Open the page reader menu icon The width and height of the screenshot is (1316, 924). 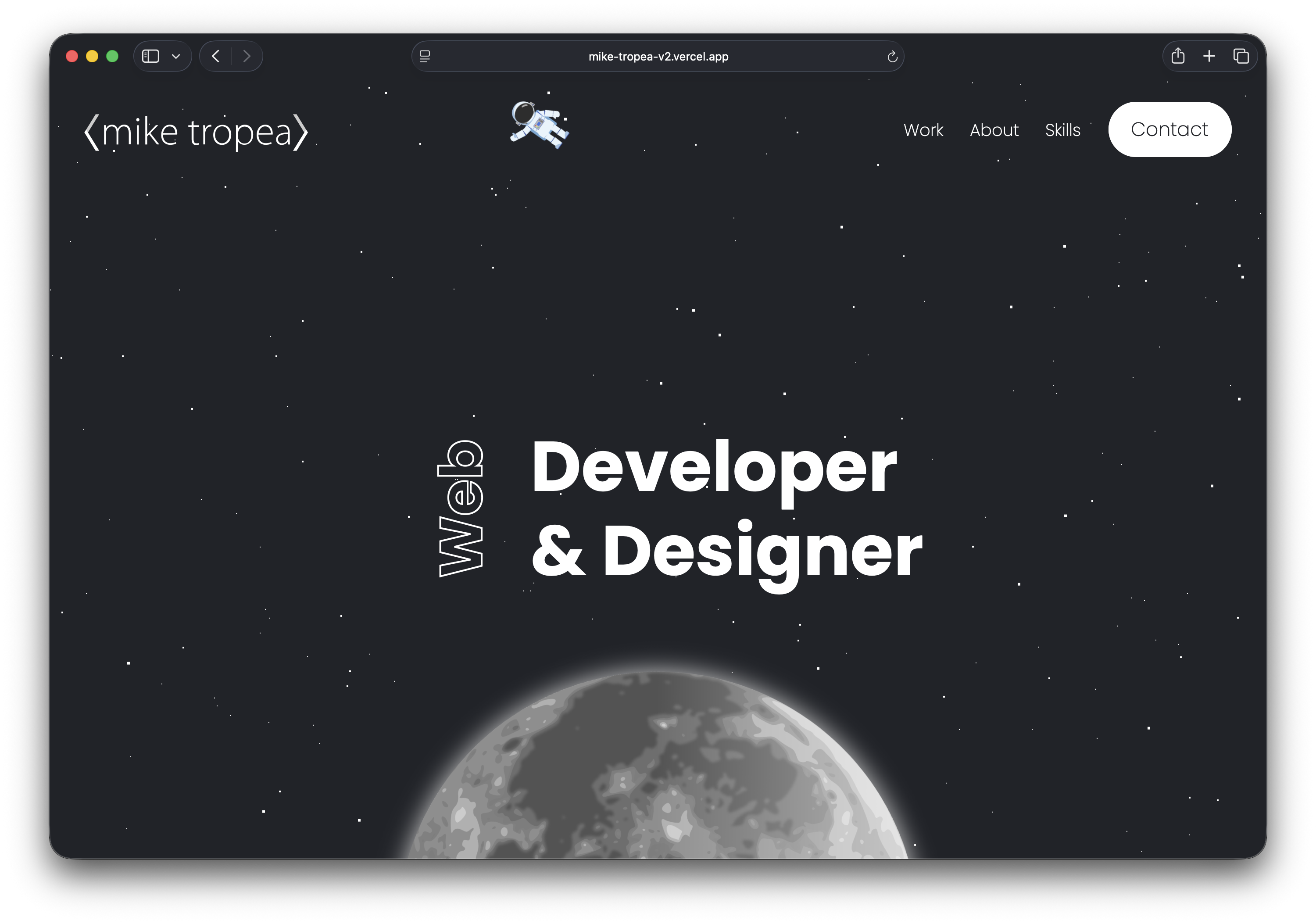(425, 56)
